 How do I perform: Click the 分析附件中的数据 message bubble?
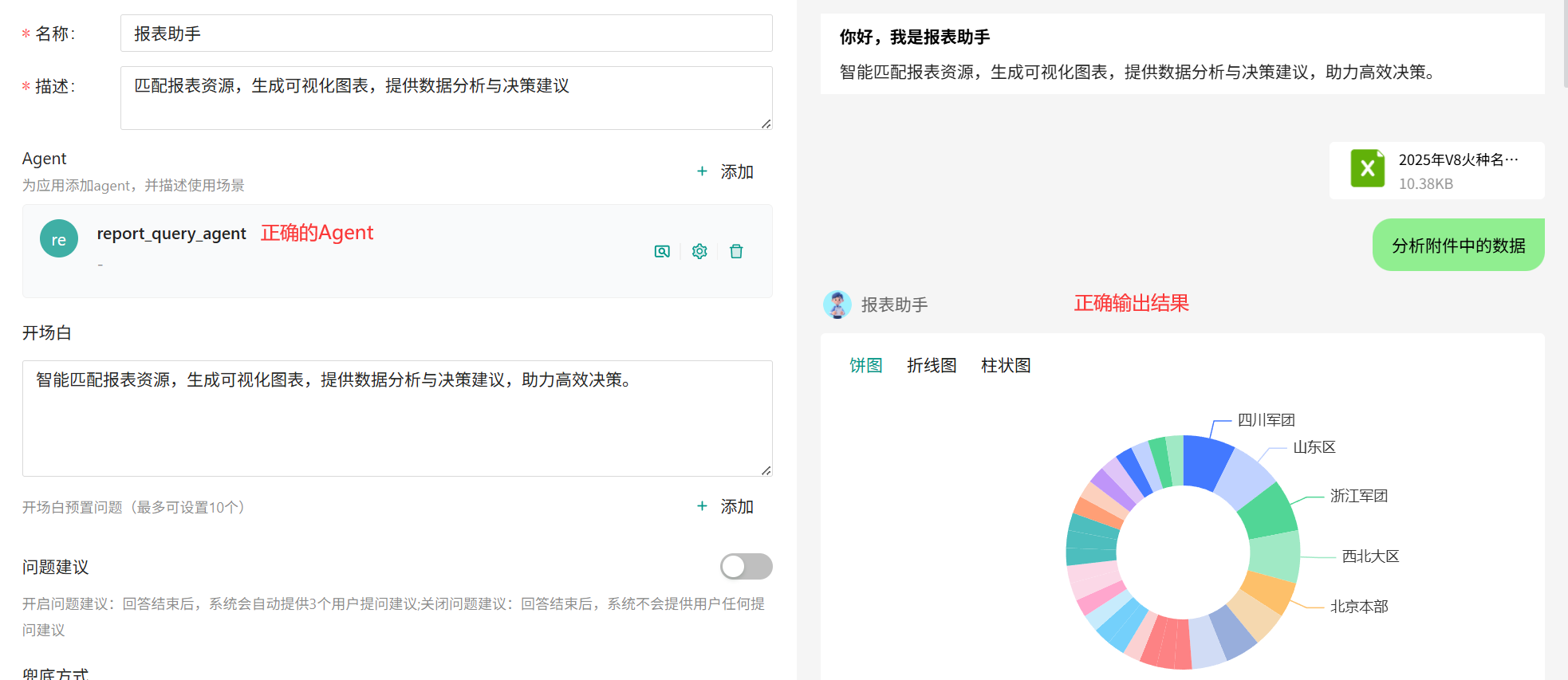tap(1458, 246)
